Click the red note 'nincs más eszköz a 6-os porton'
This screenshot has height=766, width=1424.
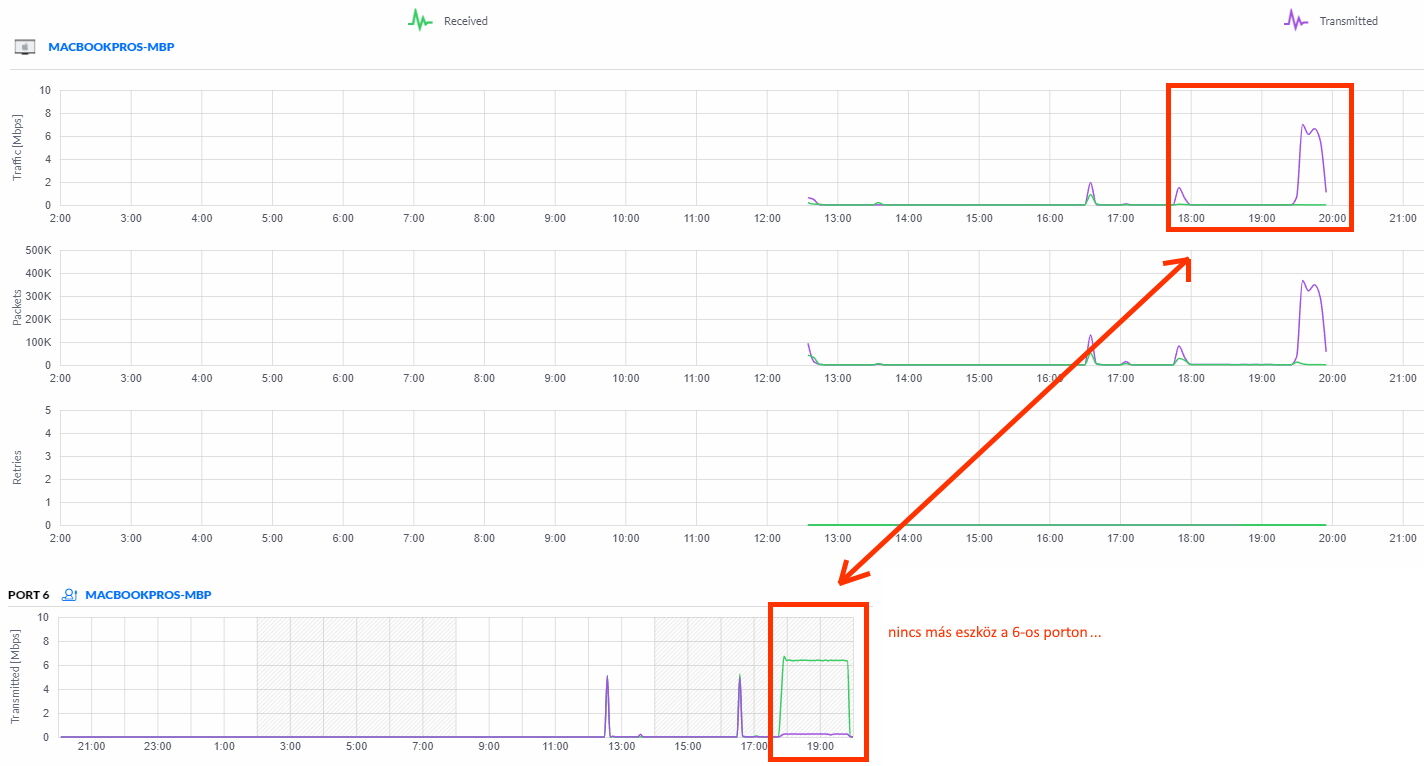pyautogui.click(x=995, y=633)
